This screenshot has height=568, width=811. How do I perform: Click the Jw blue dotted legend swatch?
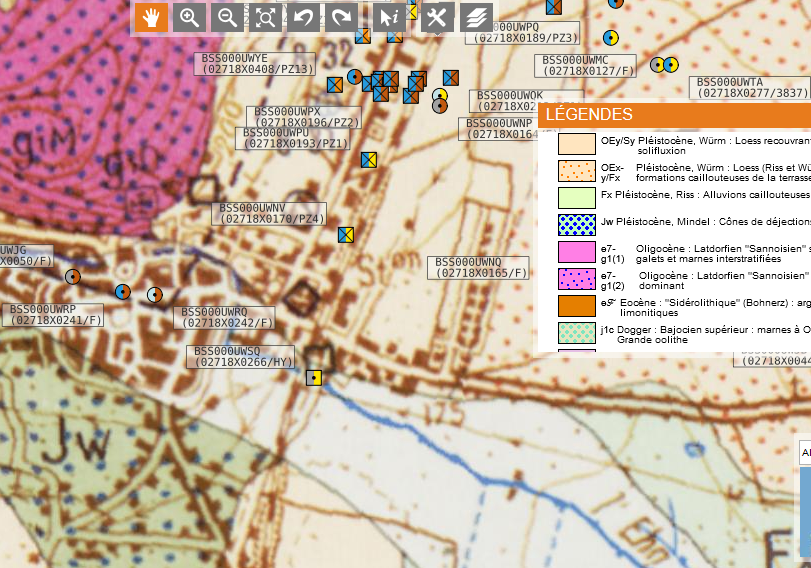(x=576, y=225)
